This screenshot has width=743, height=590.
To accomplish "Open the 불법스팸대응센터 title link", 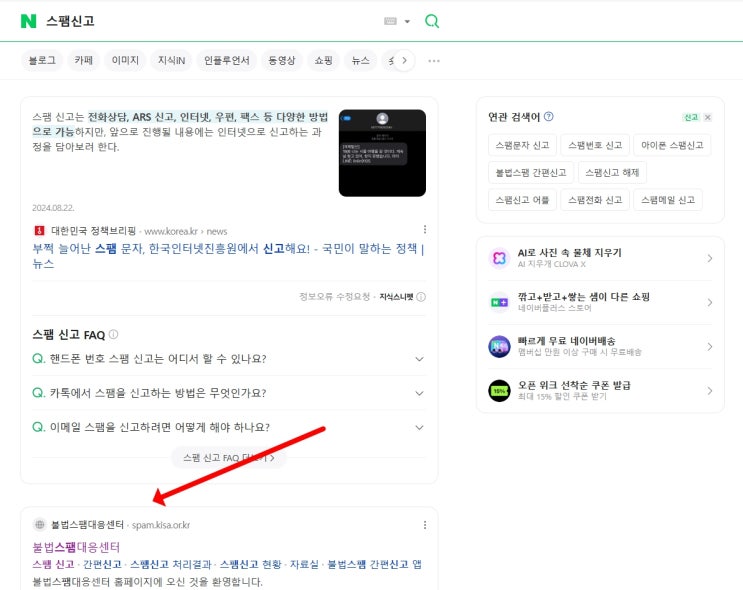I will coord(76,547).
